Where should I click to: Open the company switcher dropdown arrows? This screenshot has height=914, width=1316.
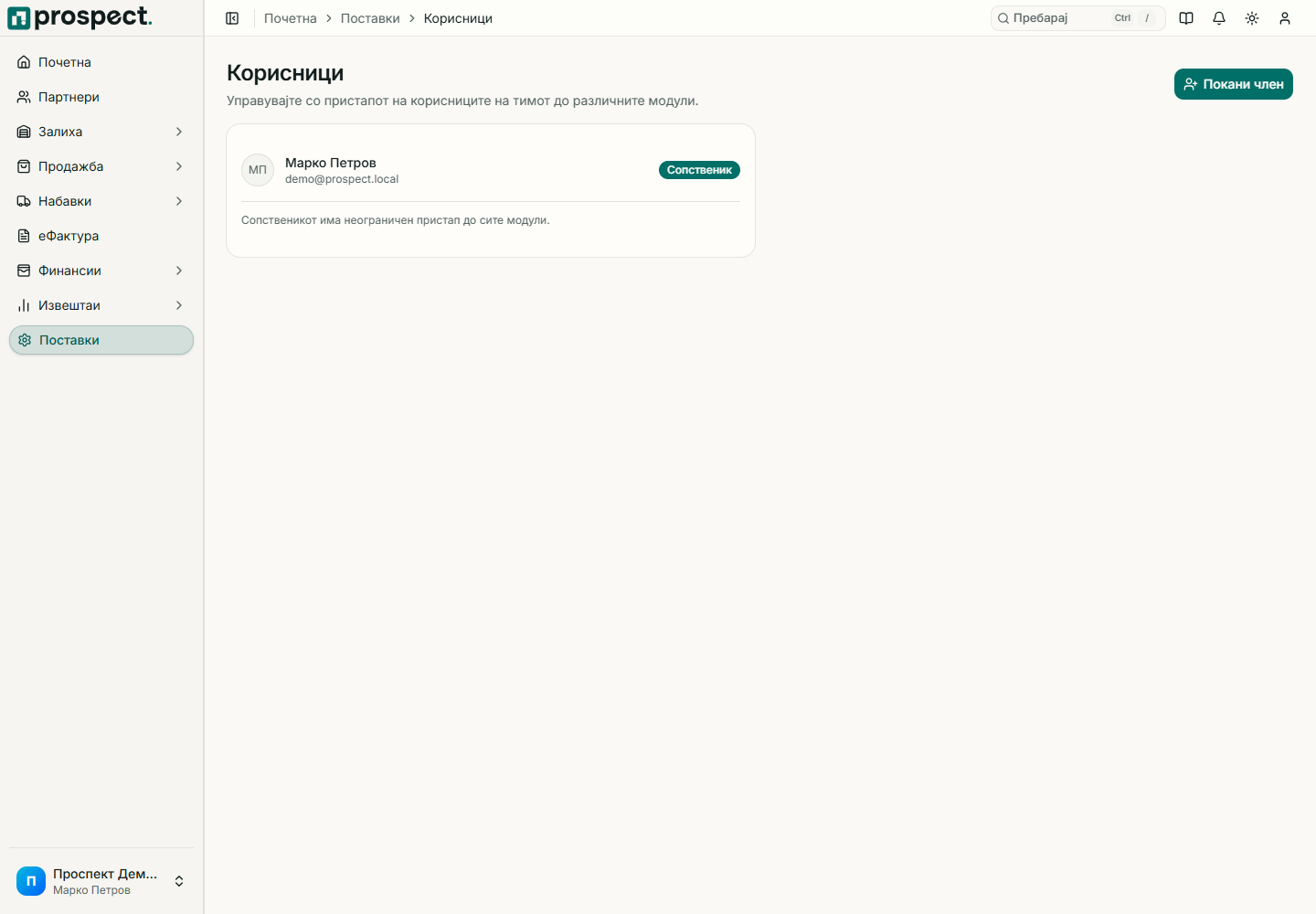[179, 881]
